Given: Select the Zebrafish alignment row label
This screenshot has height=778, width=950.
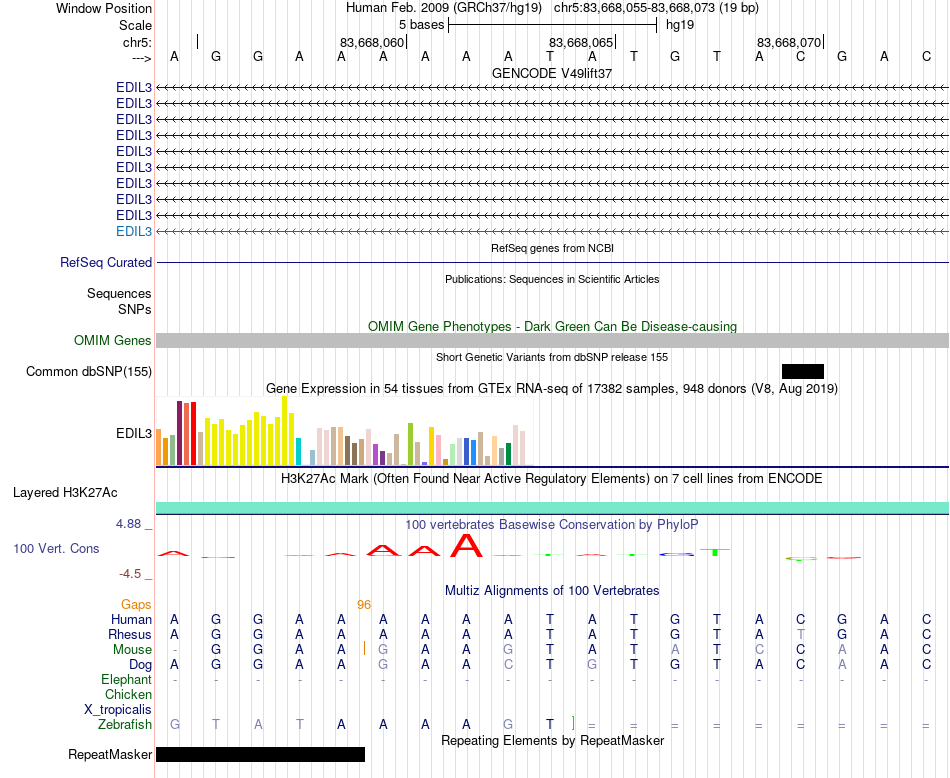Looking at the screenshot, I should coord(125,725).
